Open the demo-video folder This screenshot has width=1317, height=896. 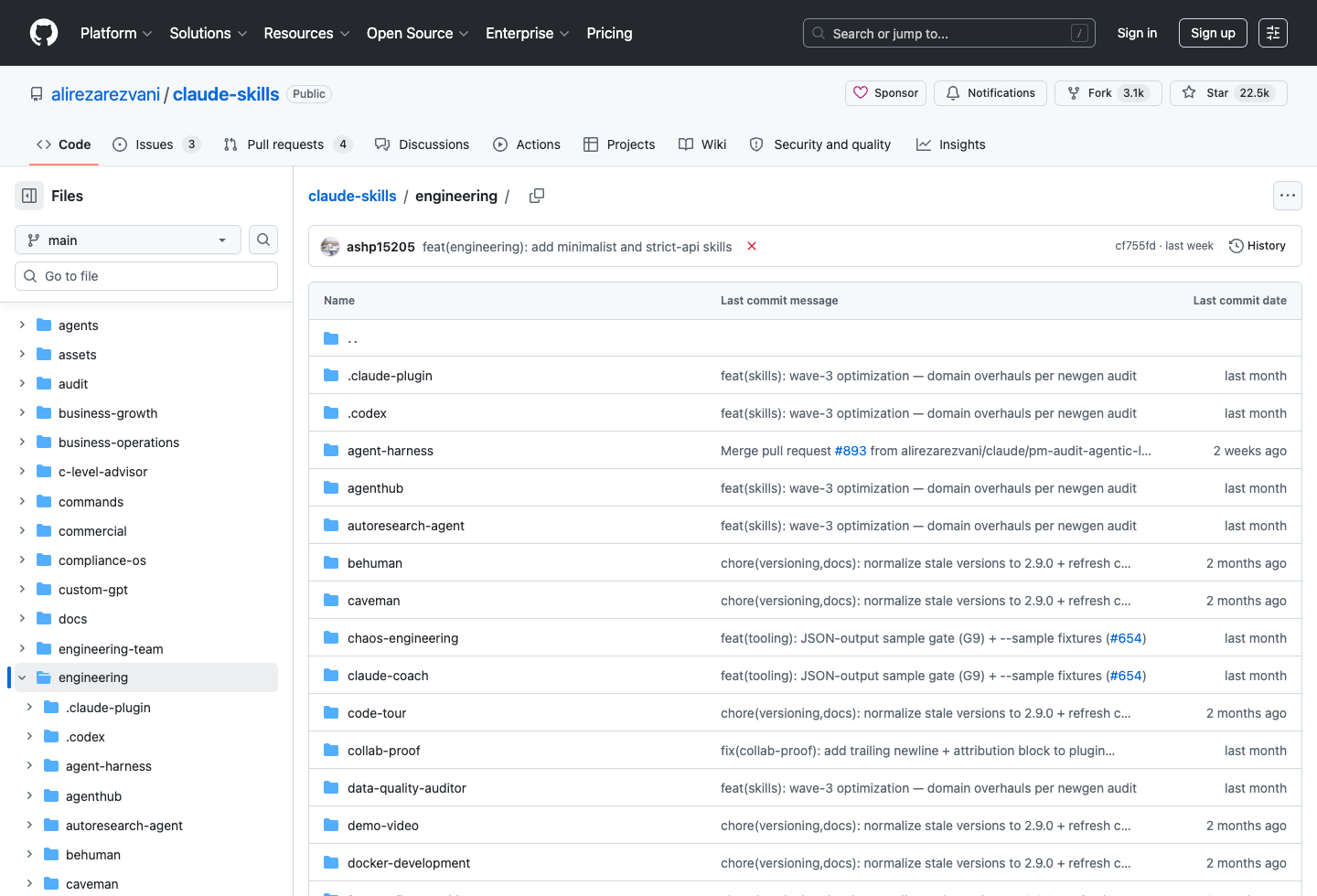[383, 826]
